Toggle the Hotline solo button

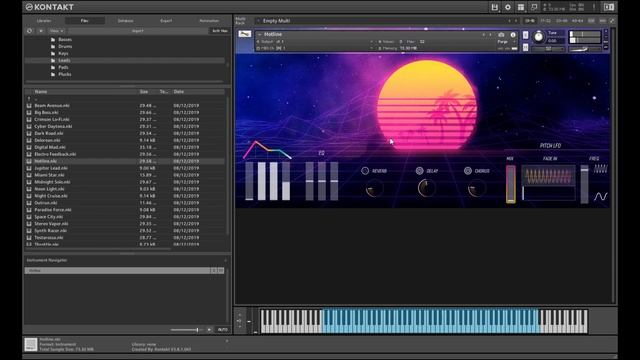525,35
